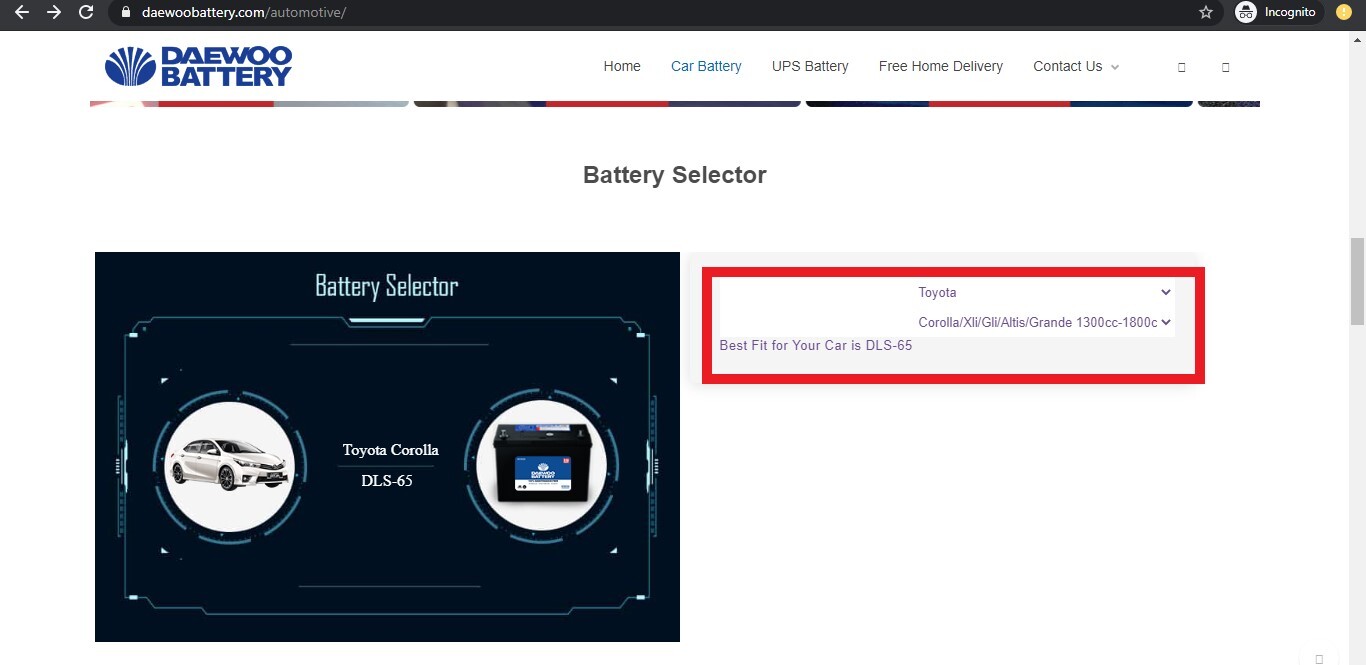1366x665 pixels.
Task: Click the first icon after Contact Us
Action: coord(1182,67)
